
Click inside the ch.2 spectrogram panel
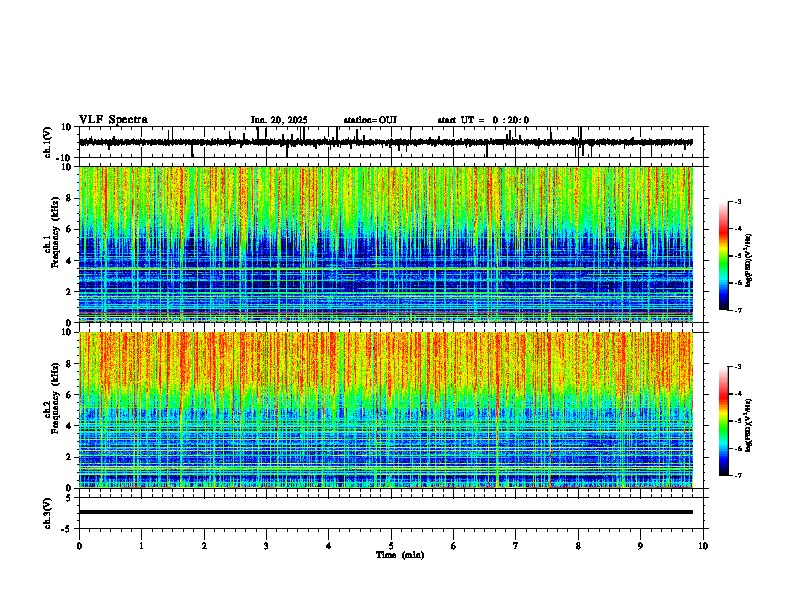386,410
